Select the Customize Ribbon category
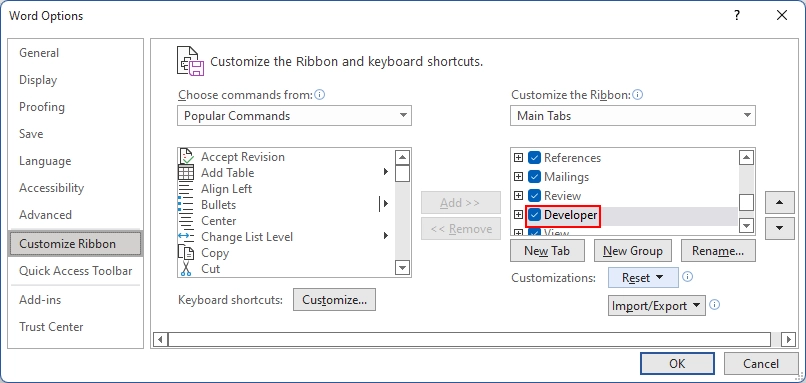This screenshot has width=806, height=383. pos(75,244)
